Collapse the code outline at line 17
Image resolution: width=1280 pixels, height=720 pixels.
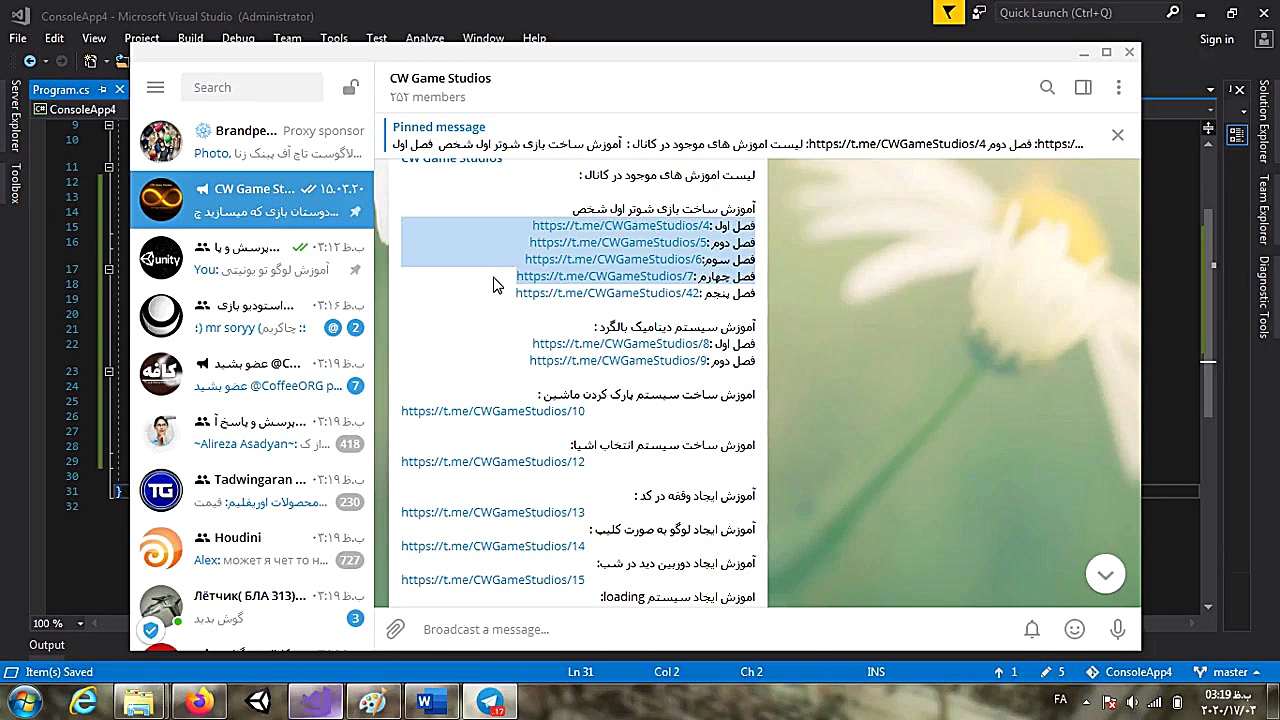[x=109, y=269]
